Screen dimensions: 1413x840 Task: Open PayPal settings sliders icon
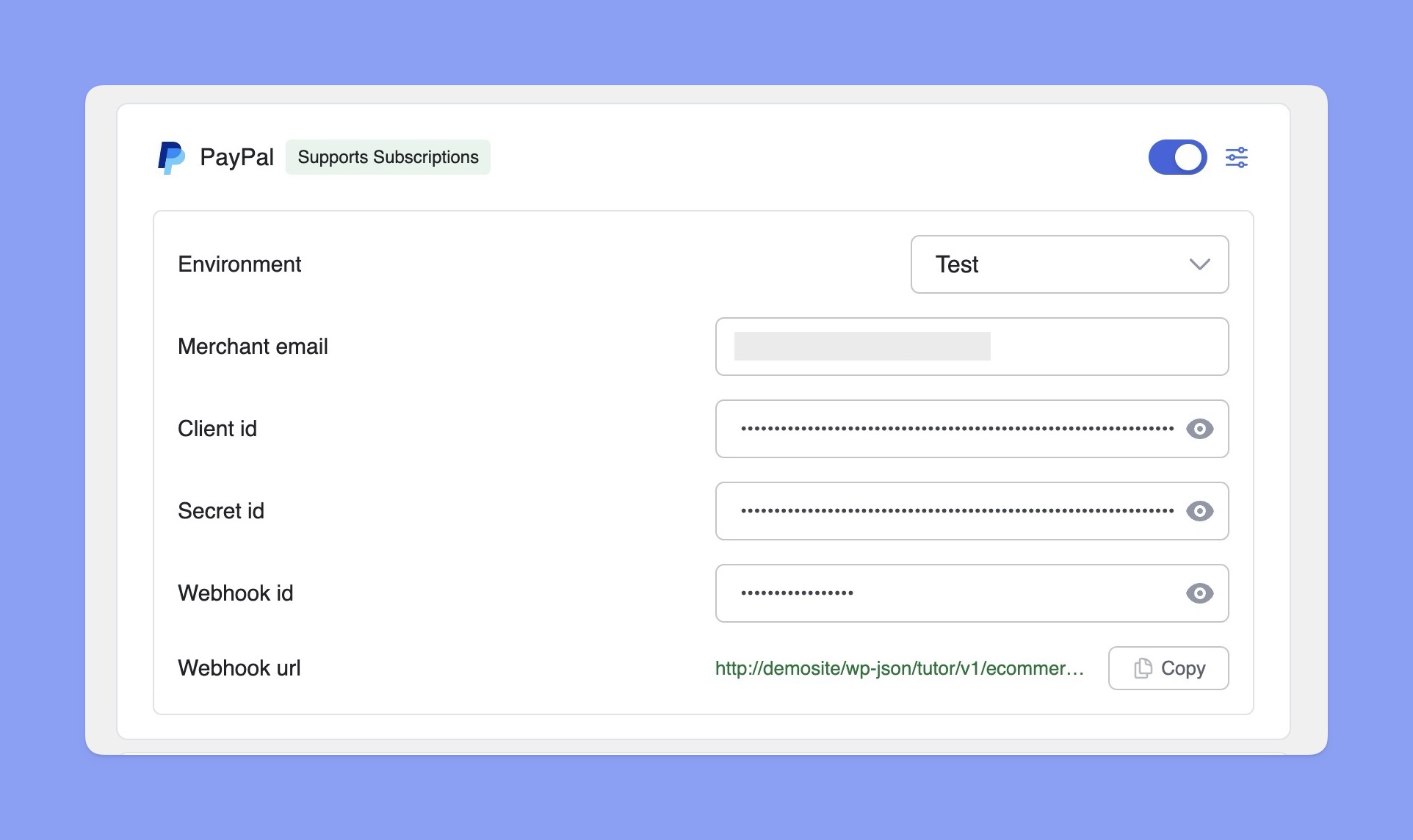click(1237, 157)
